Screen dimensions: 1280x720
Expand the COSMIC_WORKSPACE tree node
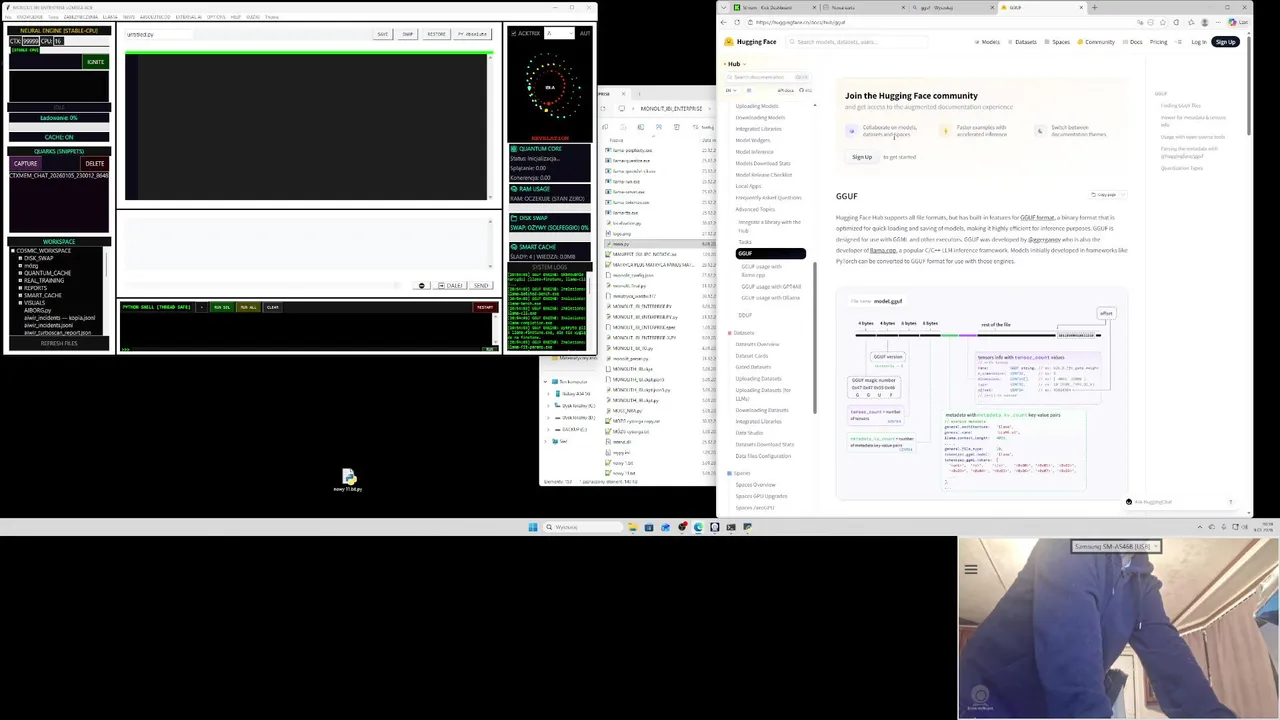click(13, 251)
